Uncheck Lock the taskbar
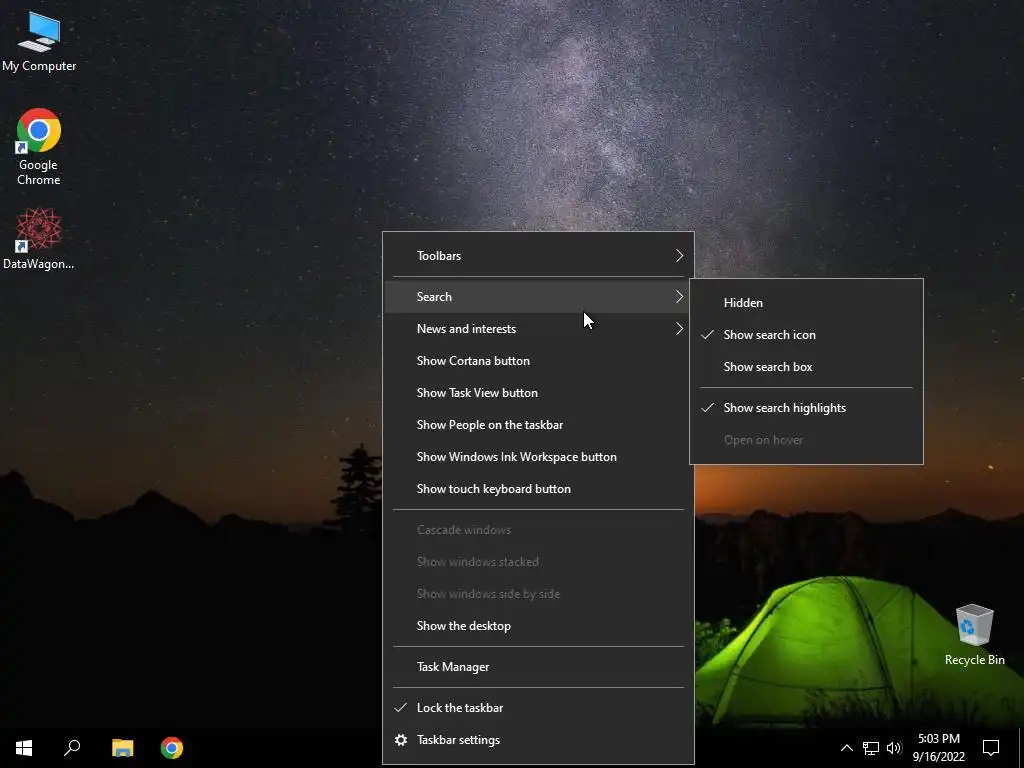The width and height of the screenshot is (1024, 768). click(538, 708)
